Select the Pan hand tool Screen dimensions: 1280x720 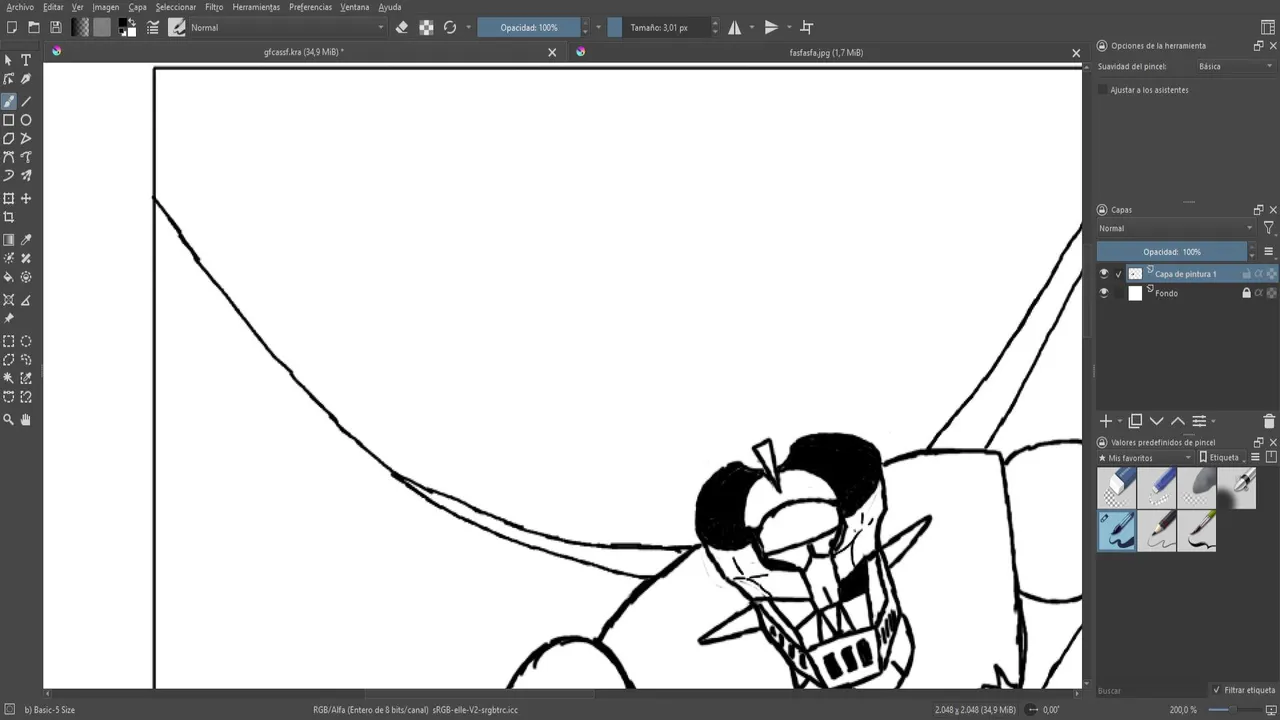pos(26,420)
